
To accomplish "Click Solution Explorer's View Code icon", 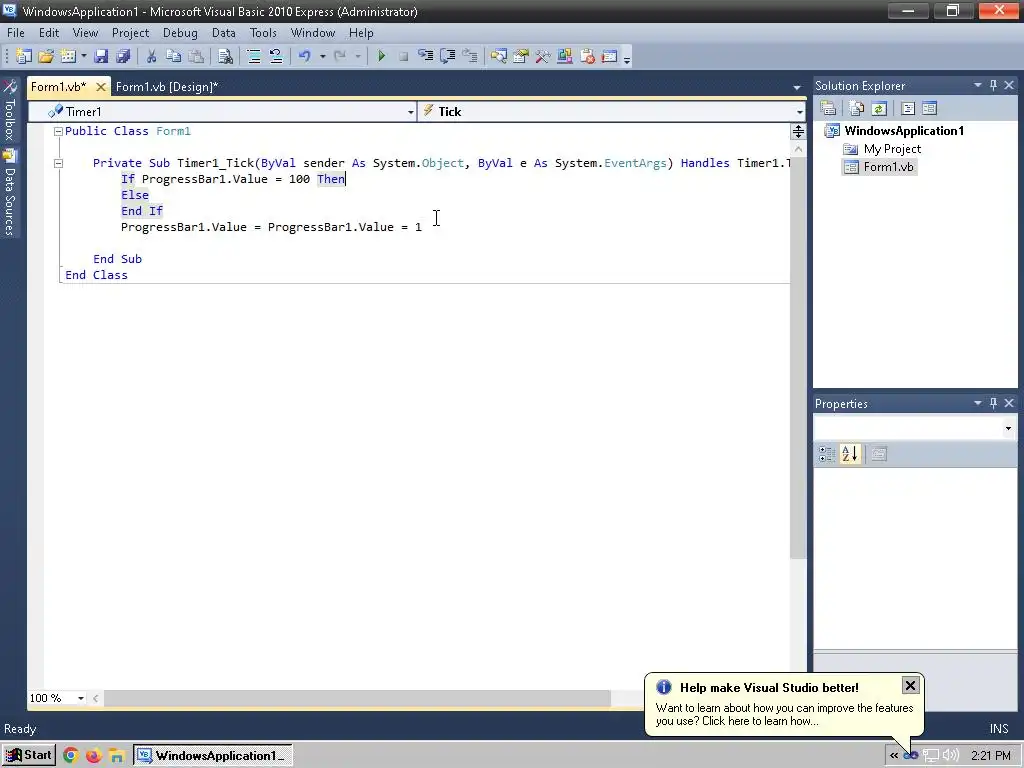I will click(908, 108).
